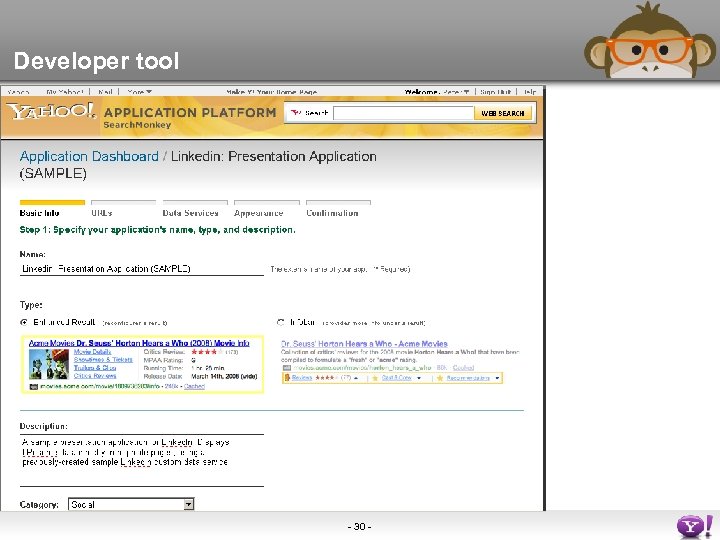Viewport: 720px width, 540px height.
Task: Expand the Recommendations arrow in the Infobar
Action: coord(497,378)
